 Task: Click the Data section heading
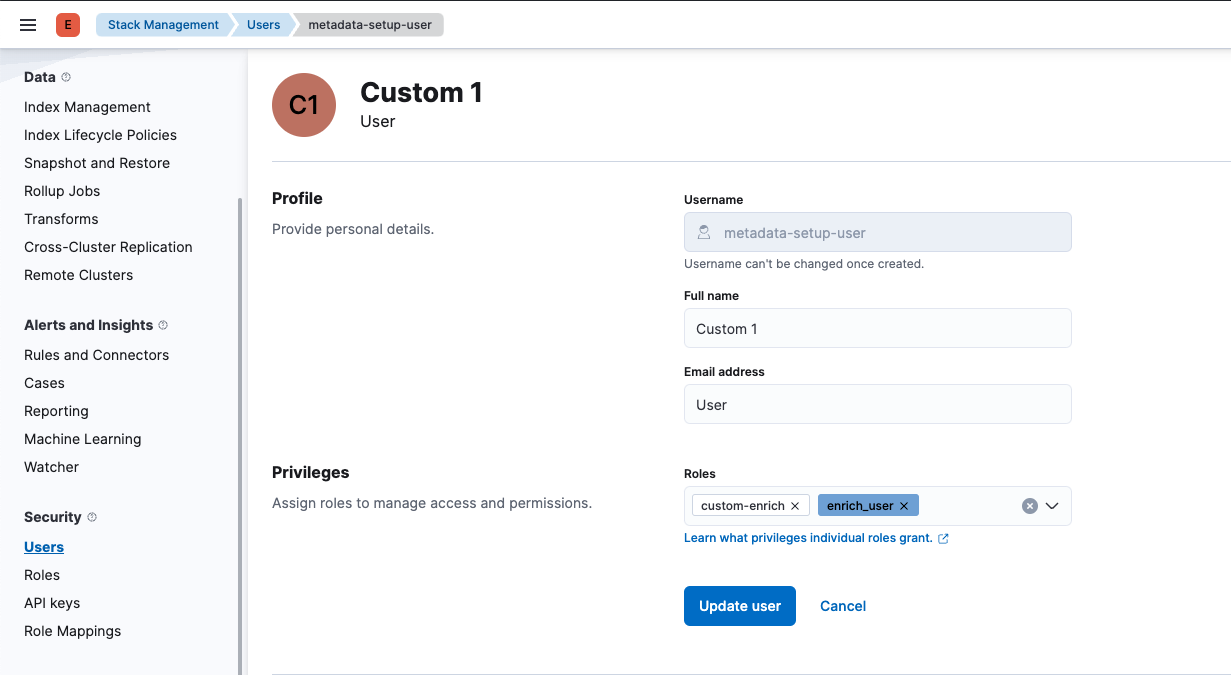pyautogui.click(x=40, y=77)
